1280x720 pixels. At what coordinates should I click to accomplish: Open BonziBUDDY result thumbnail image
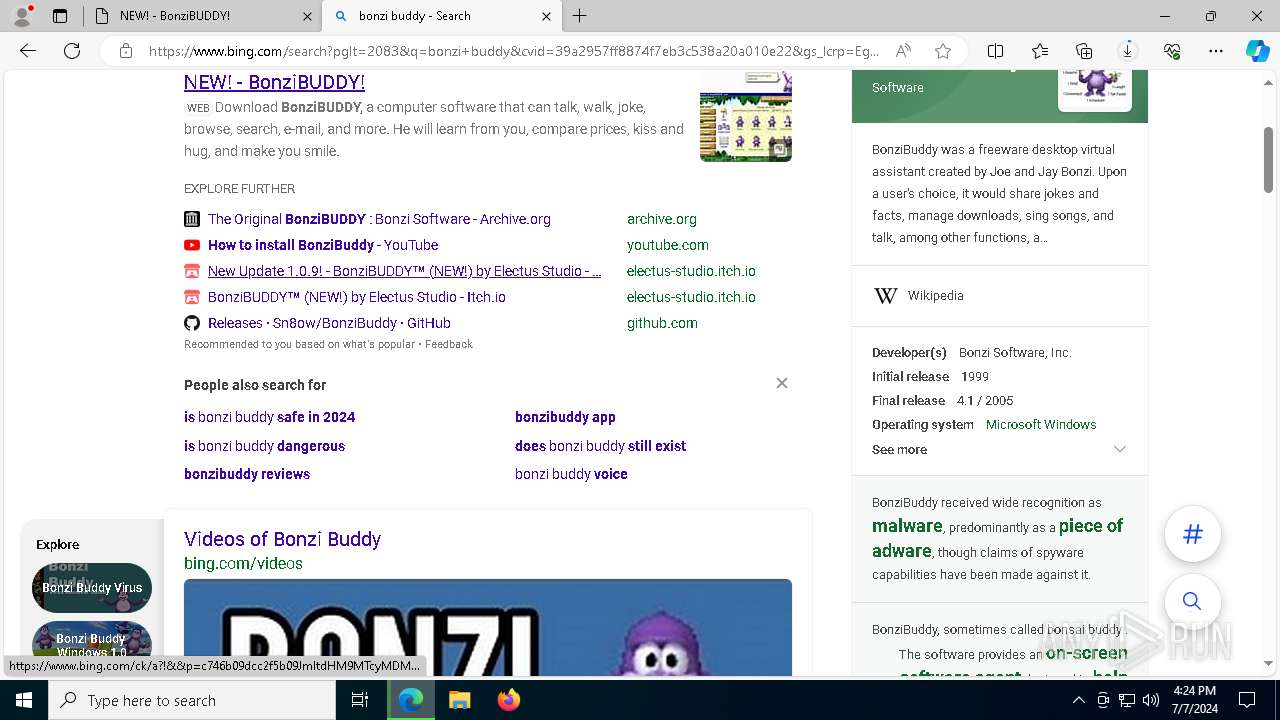coord(746,116)
